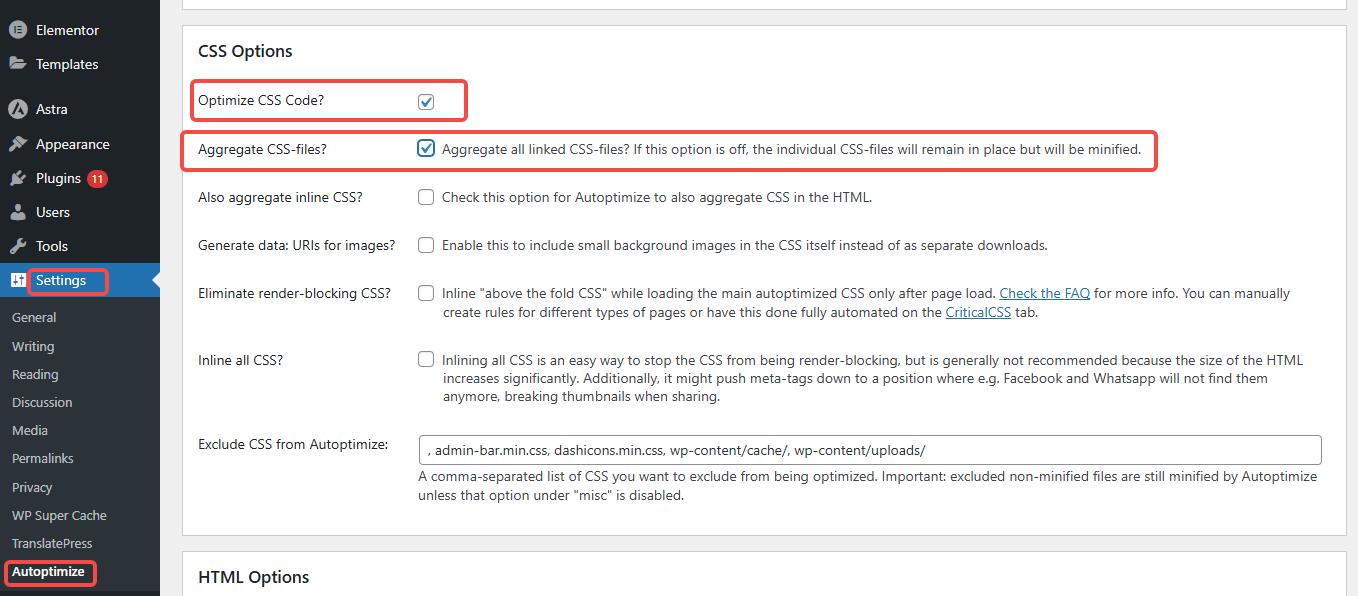
Task: Click the Exclude CSS from Autoptimize field
Action: [870, 450]
